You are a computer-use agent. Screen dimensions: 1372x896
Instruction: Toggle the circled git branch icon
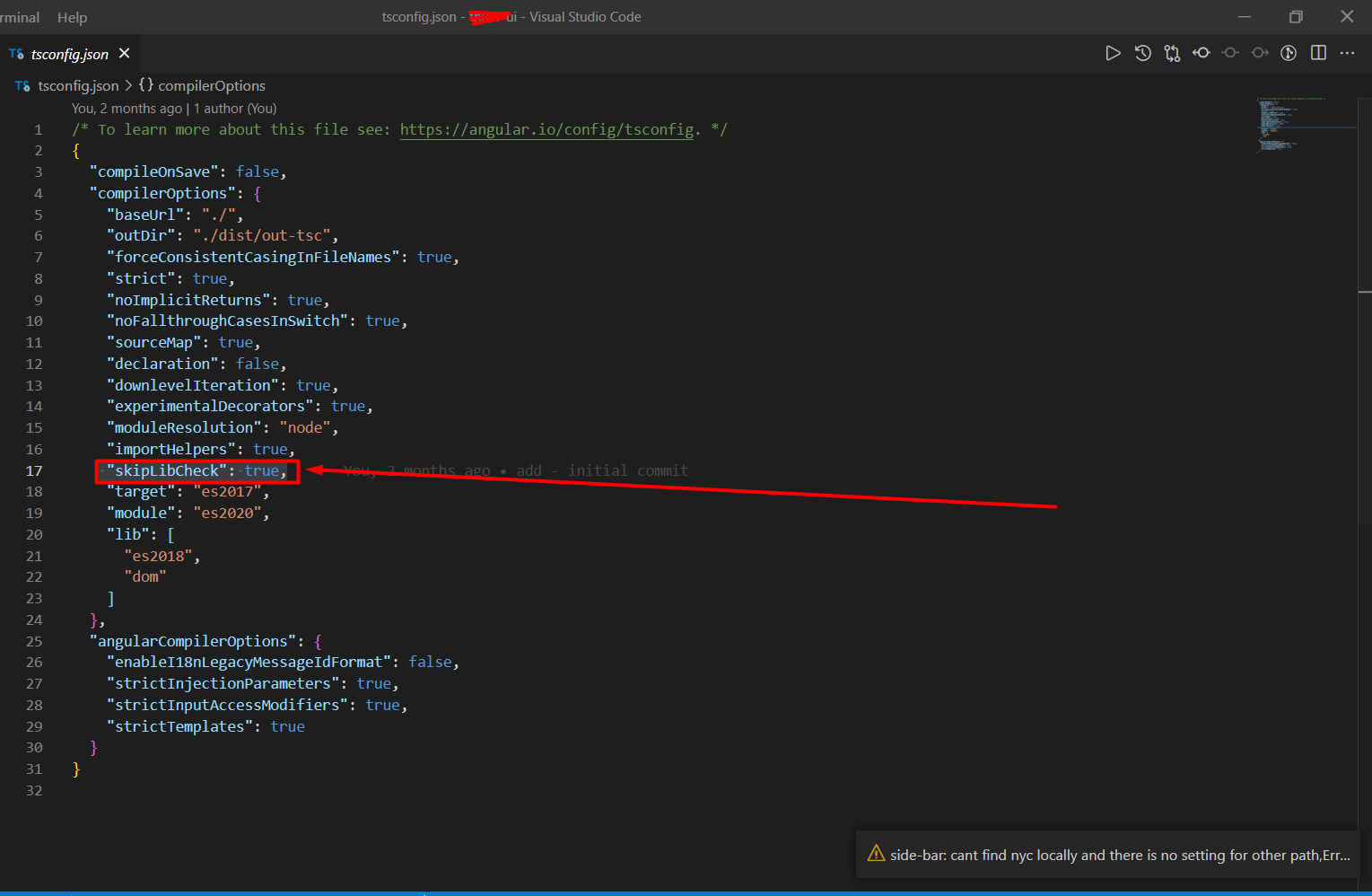click(1289, 53)
